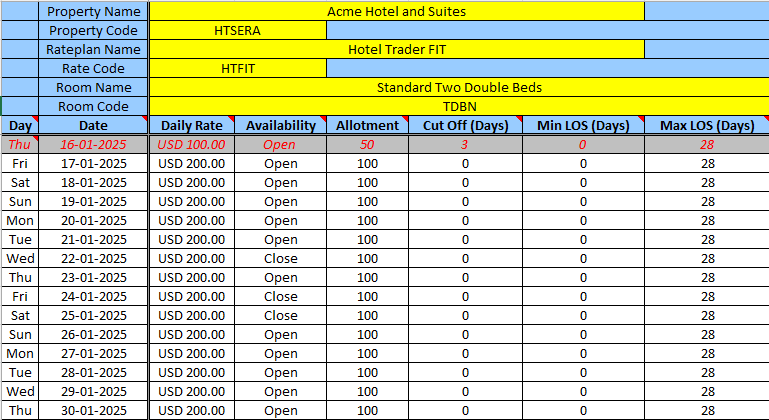This screenshot has width=769, height=420.
Task: Click the Thu day cell in the 16-01-2025 row
Action: tap(20, 144)
